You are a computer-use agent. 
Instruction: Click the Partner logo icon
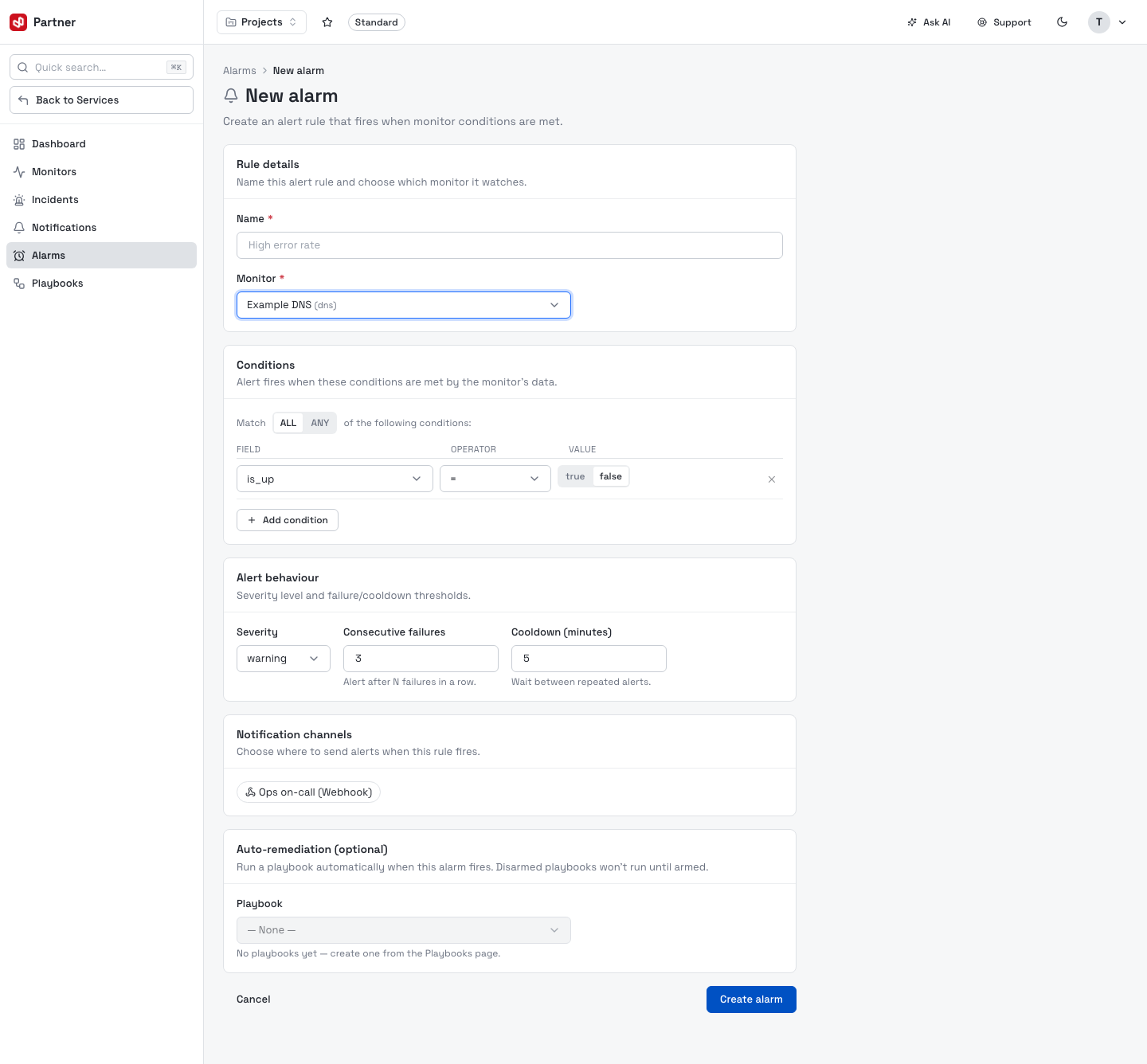coord(18,22)
